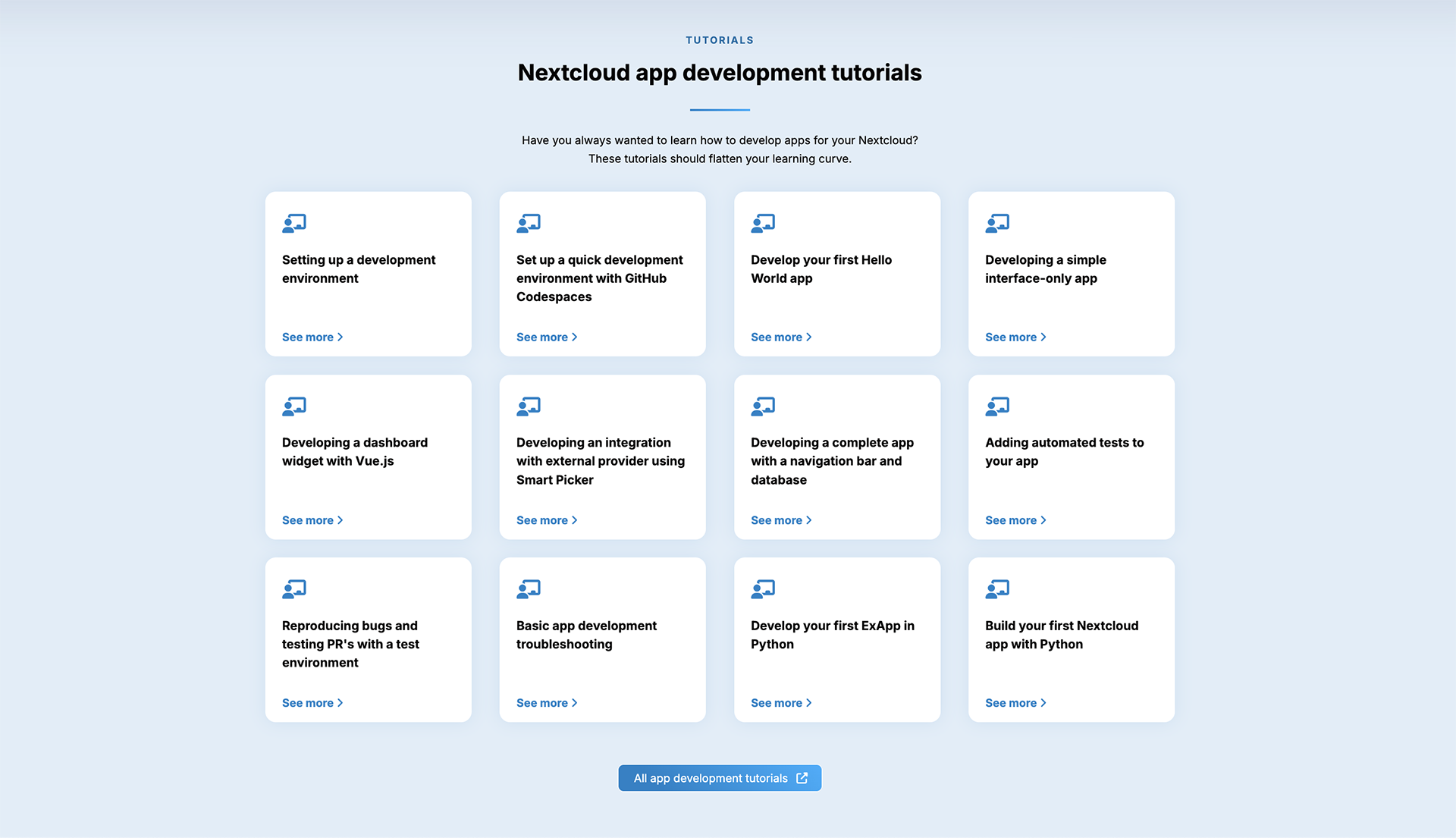The image size is (1456, 838).
Task: Click the icon above 'Develop your first Hello World app'
Action: pyautogui.click(x=763, y=223)
